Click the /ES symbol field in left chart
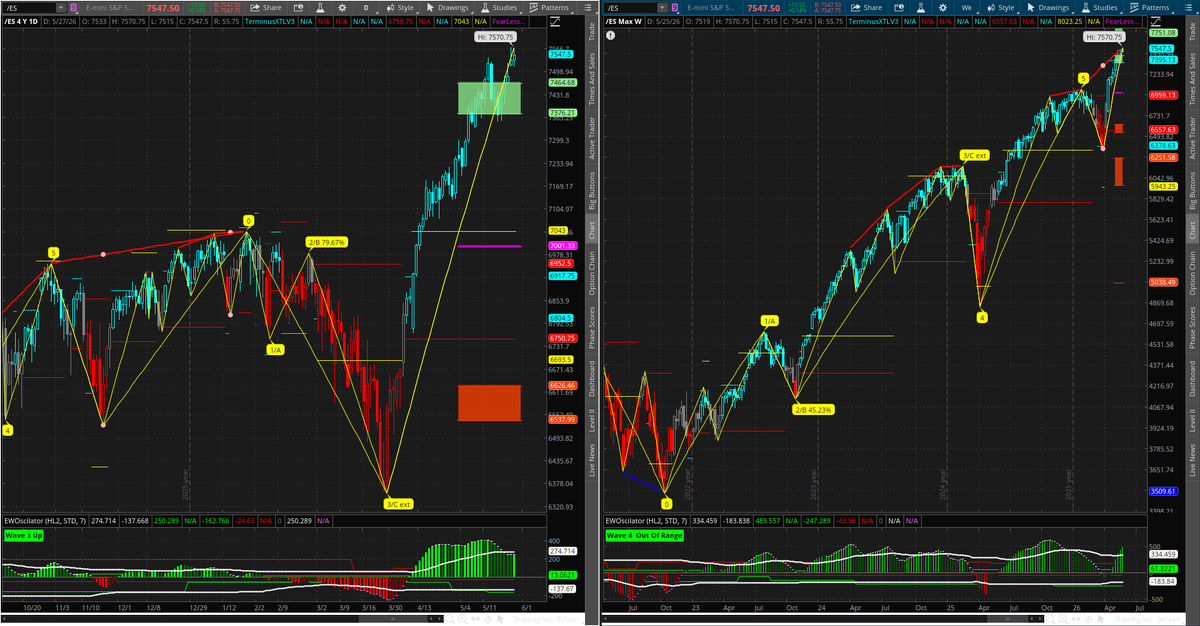Viewport: 1200px width, 626px height. tap(29, 8)
